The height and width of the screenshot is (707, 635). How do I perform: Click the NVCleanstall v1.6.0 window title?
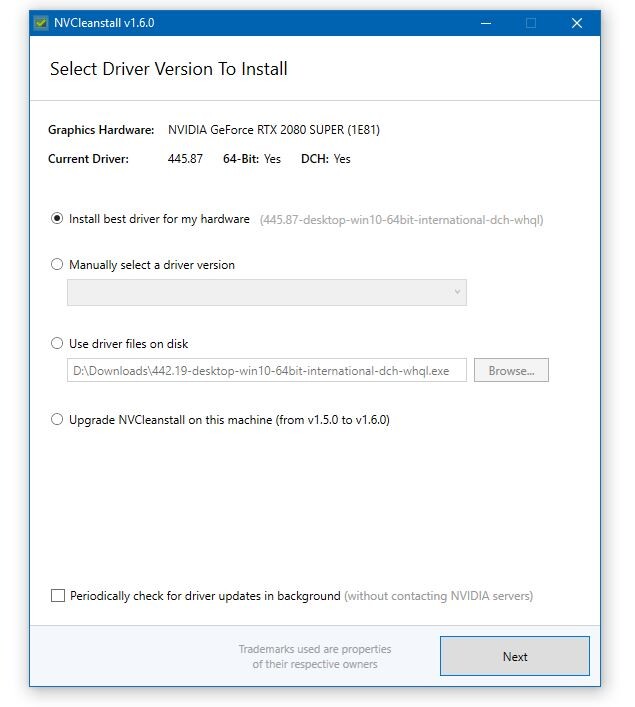(104, 23)
